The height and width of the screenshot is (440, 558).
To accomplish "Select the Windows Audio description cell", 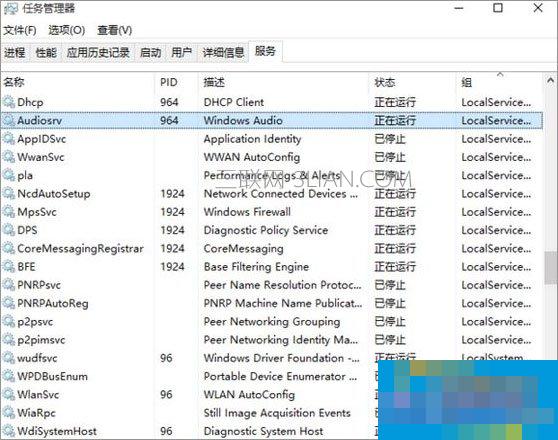I will coord(243,121).
